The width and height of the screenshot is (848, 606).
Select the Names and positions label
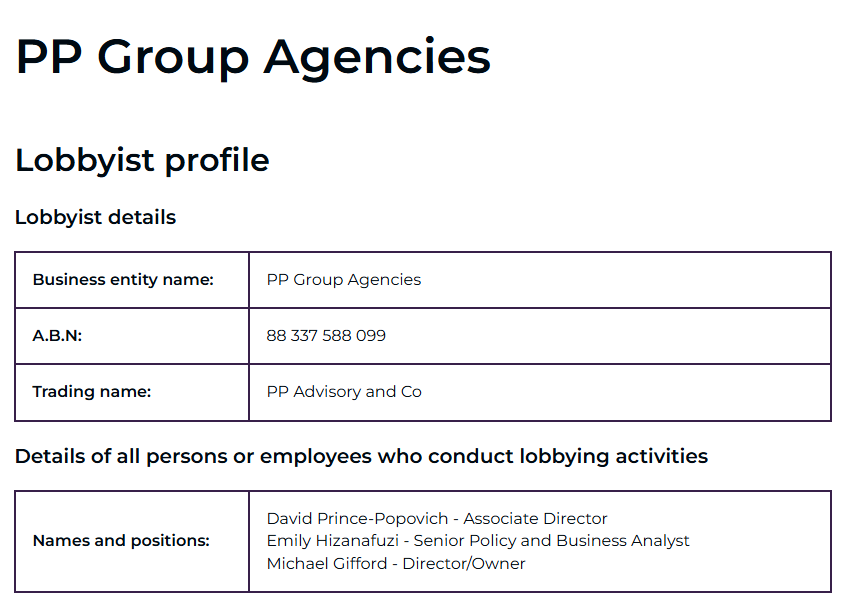(121, 541)
